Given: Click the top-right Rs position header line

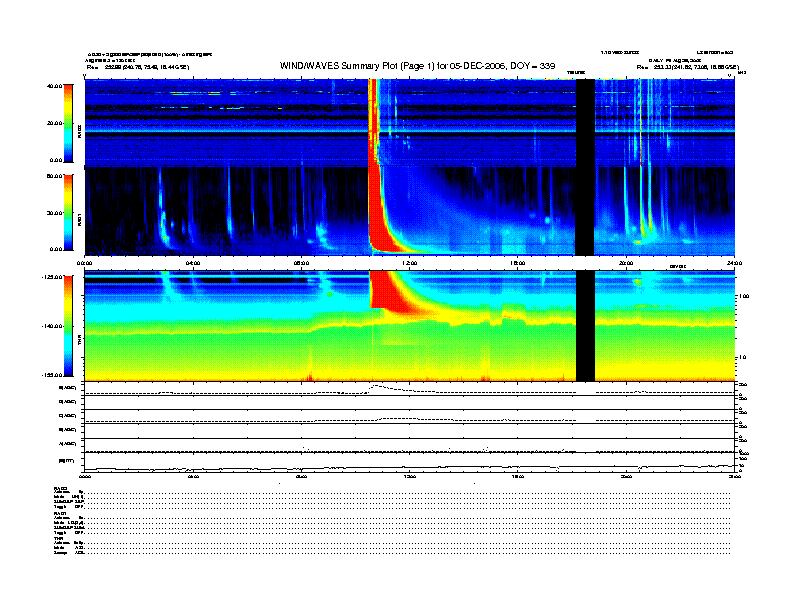Looking at the screenshot, I should (x=687, y=67).
